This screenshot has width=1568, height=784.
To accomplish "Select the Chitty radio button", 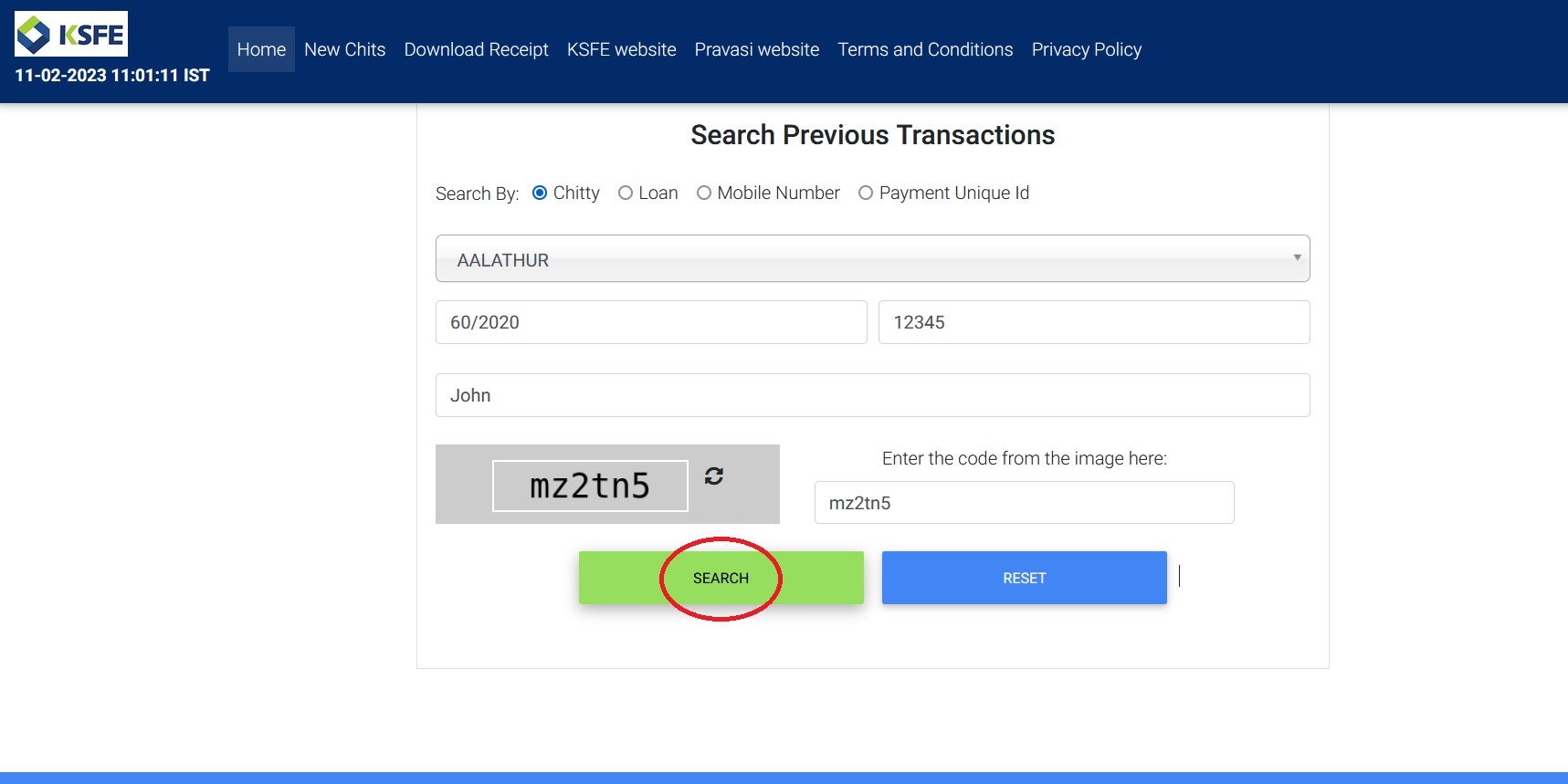I will (x=540, y=193).
